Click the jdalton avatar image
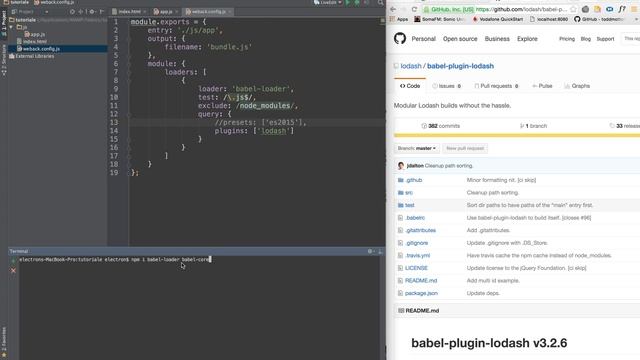 [x=401, y=166]
